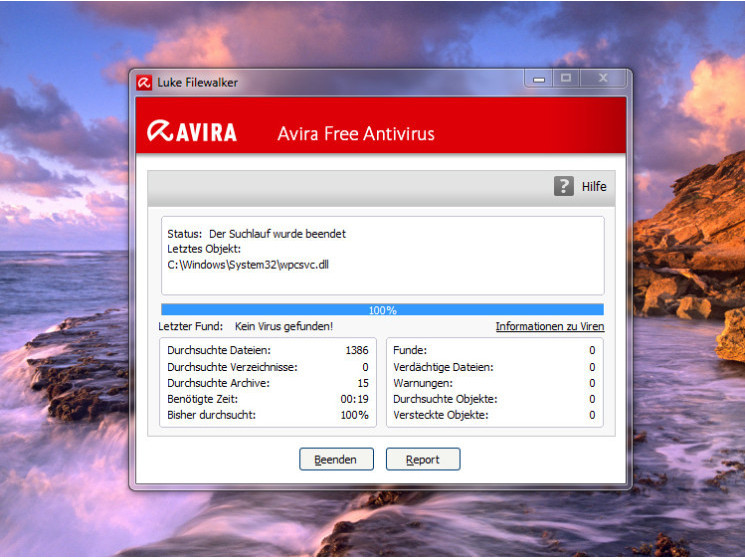Open the scan Report button
This screenshot has width=745, height=559.
tap(423, 459)
